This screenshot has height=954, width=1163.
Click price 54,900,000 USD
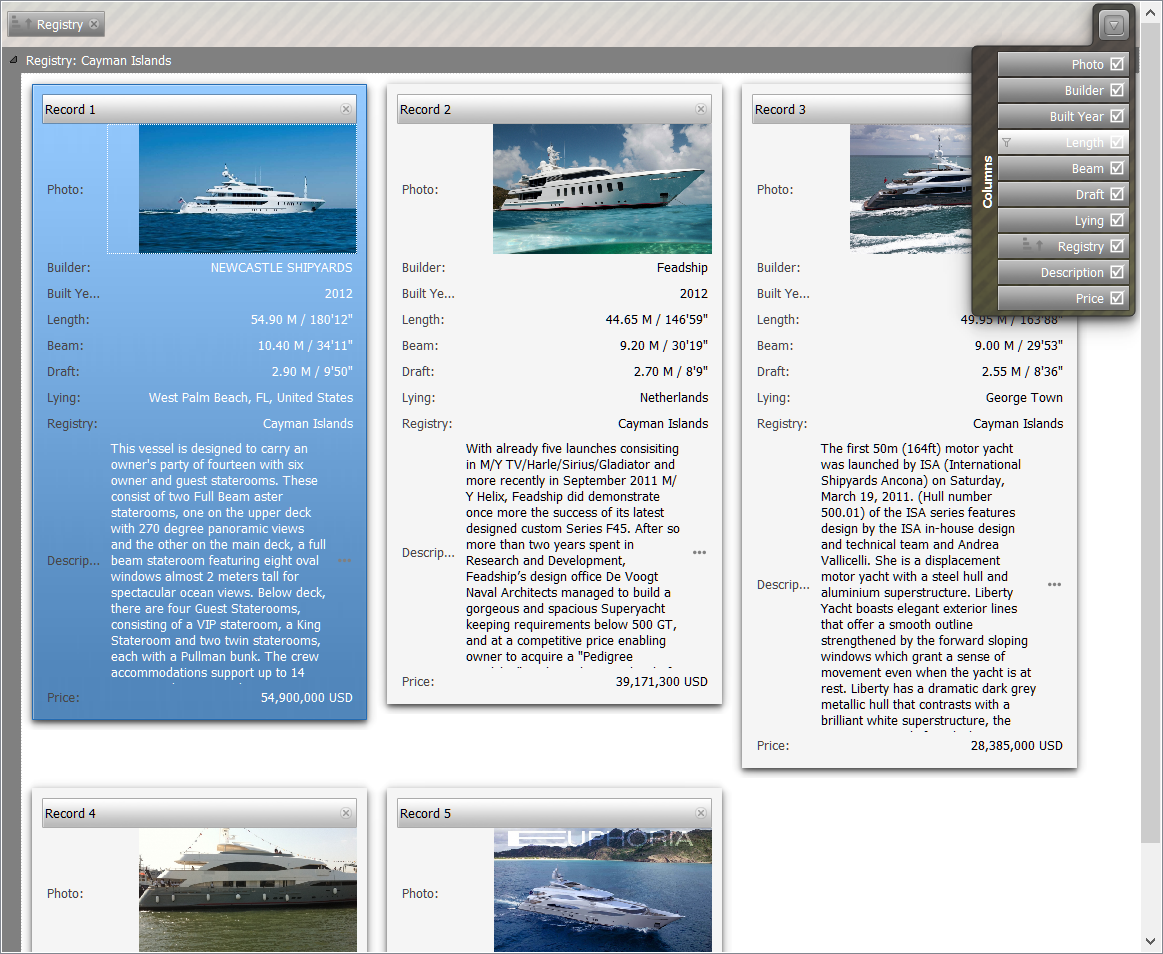306,697
